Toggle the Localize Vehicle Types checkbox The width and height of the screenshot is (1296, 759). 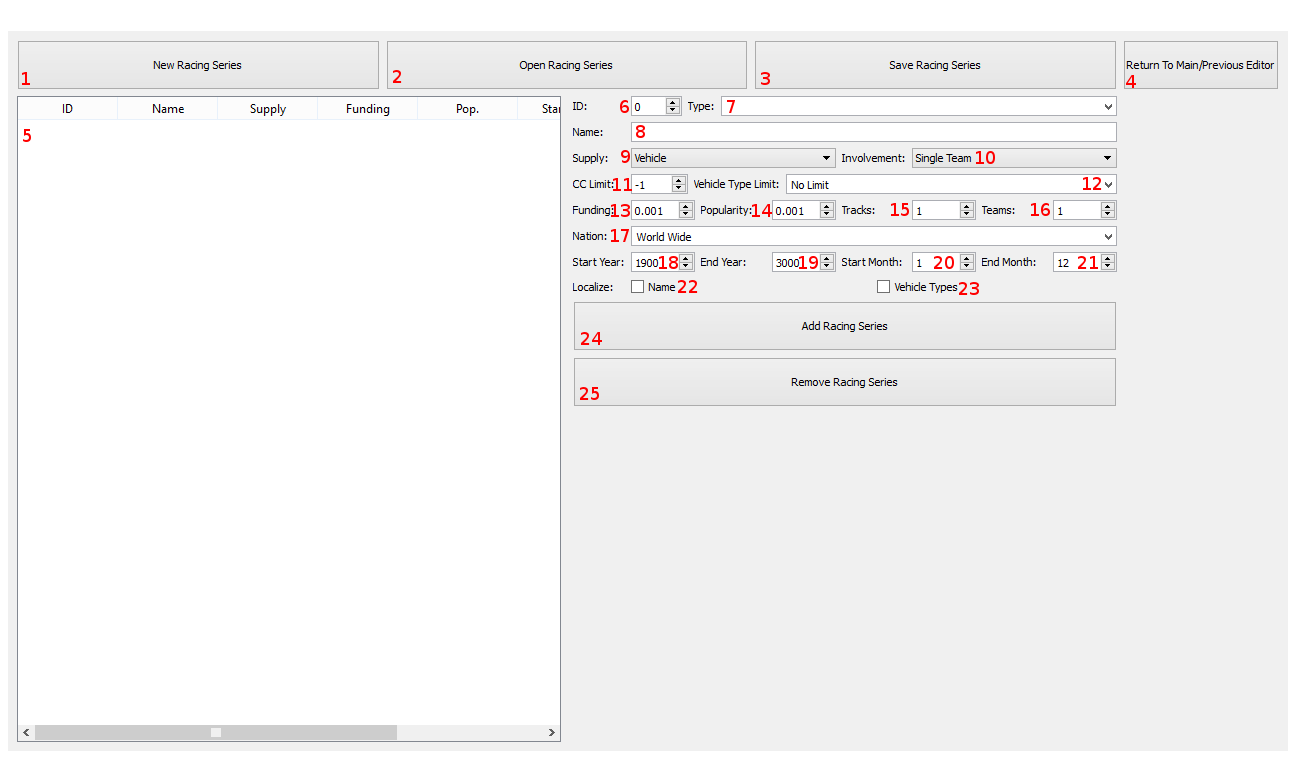pos(883,287)
